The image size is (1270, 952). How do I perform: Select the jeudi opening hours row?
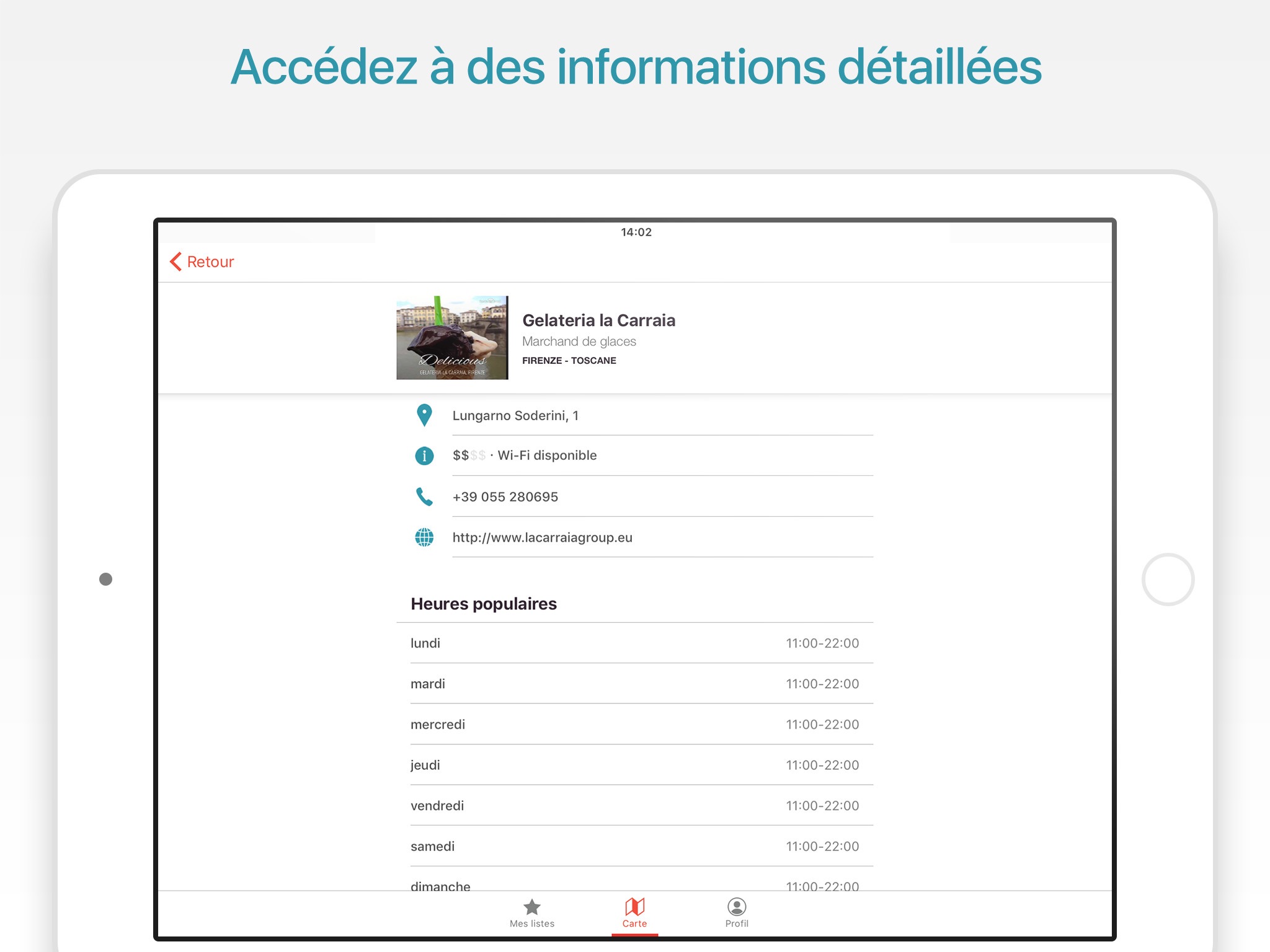(x=634, y=765)
